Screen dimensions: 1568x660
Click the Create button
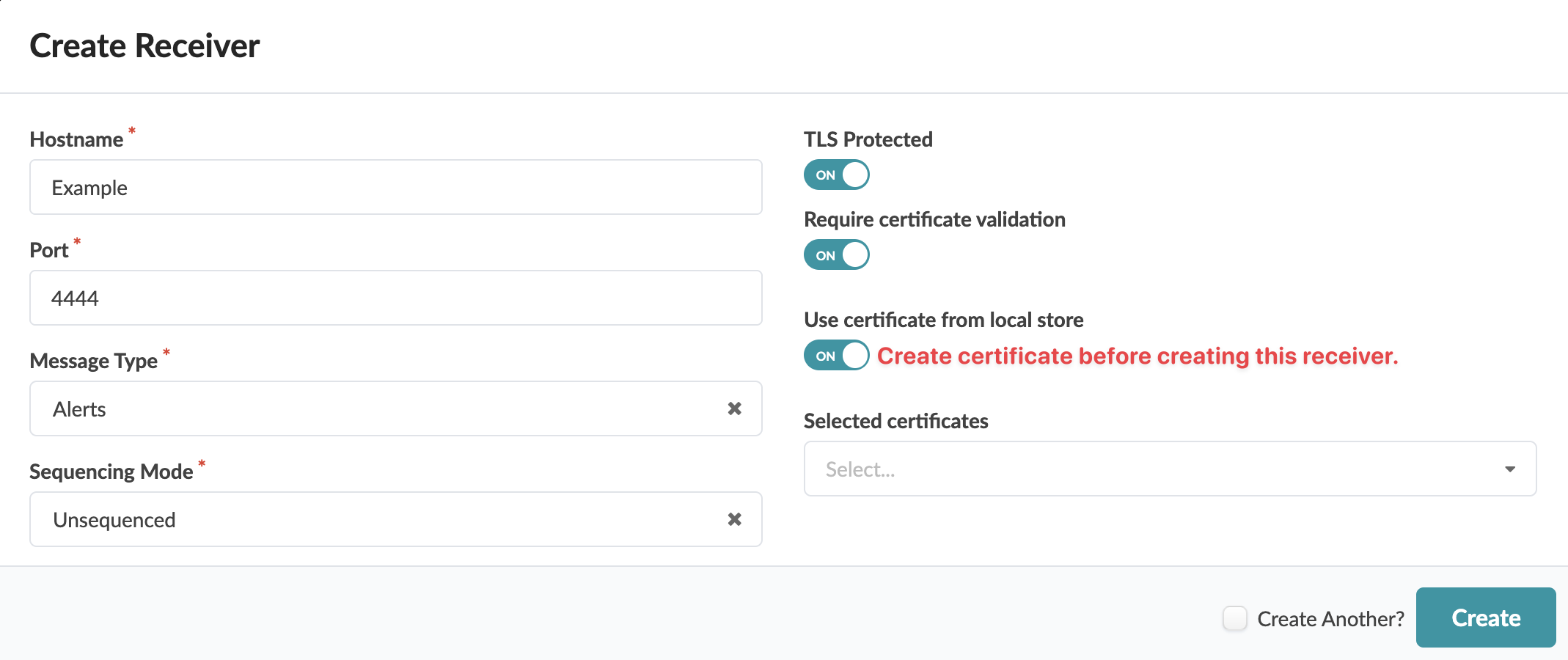(1485, 617)
